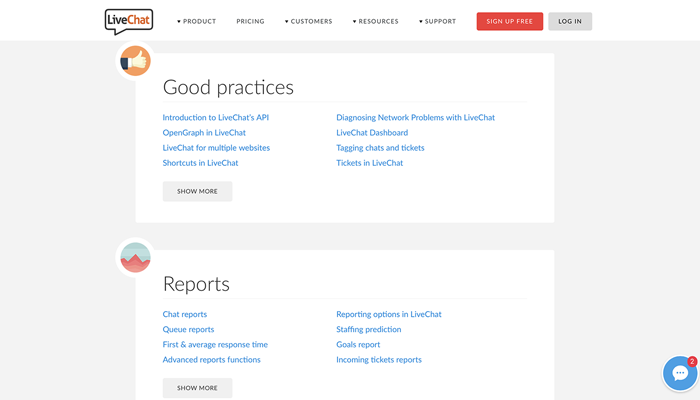The image size is (700, 400).
Task: Open Advanced reports functions link
Action: point(212,360)
